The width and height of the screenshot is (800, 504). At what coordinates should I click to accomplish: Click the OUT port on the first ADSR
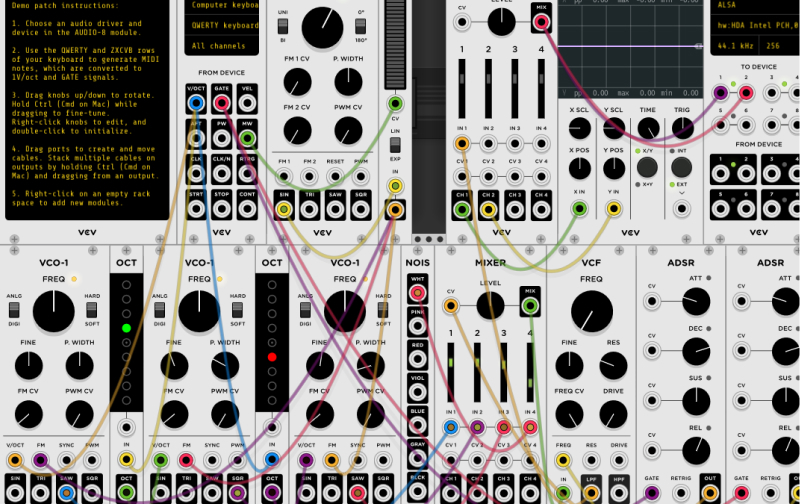pos(710,493)
